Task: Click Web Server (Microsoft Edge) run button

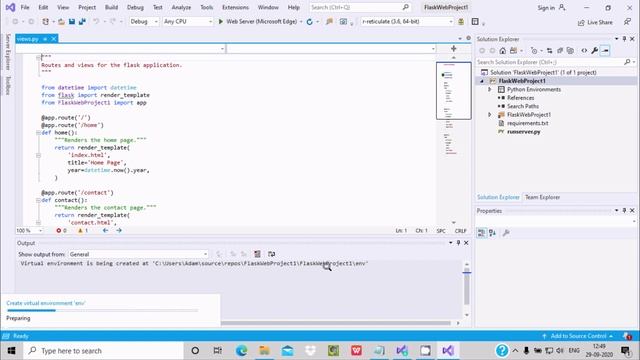Action: (x=258, y=22)
